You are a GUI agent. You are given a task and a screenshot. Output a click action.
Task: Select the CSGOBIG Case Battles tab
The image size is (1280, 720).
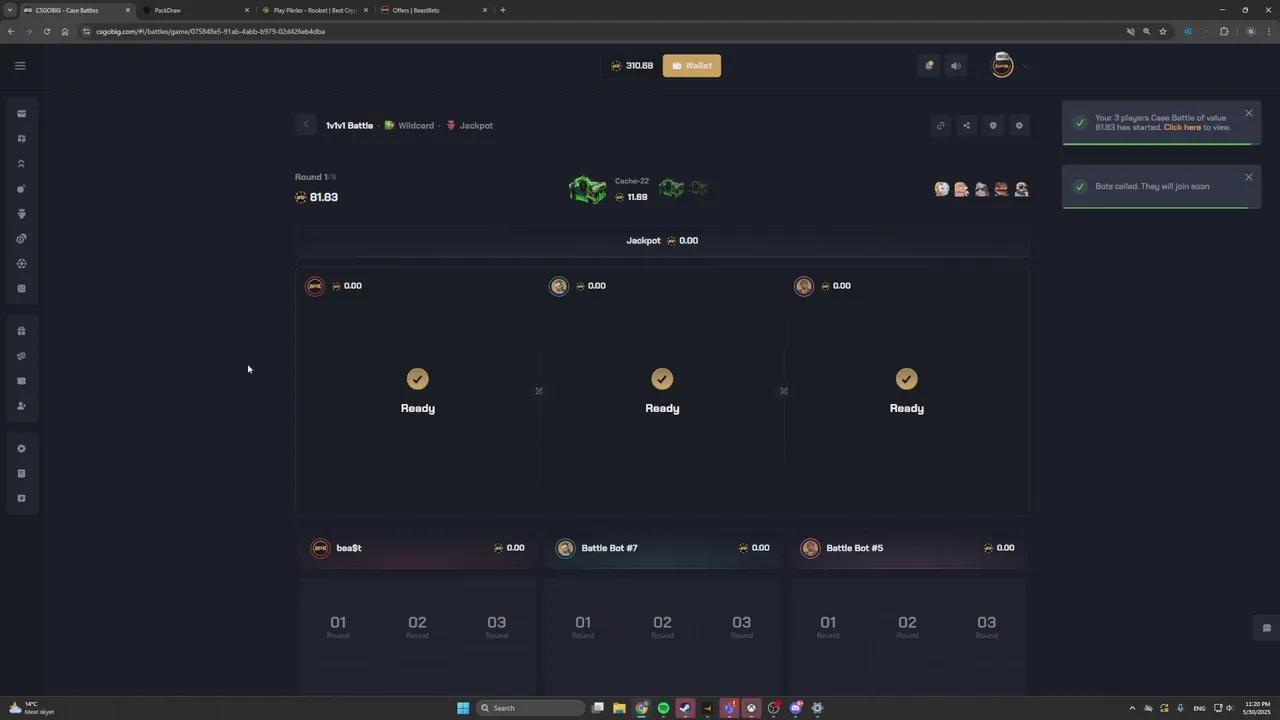point(76,10)
